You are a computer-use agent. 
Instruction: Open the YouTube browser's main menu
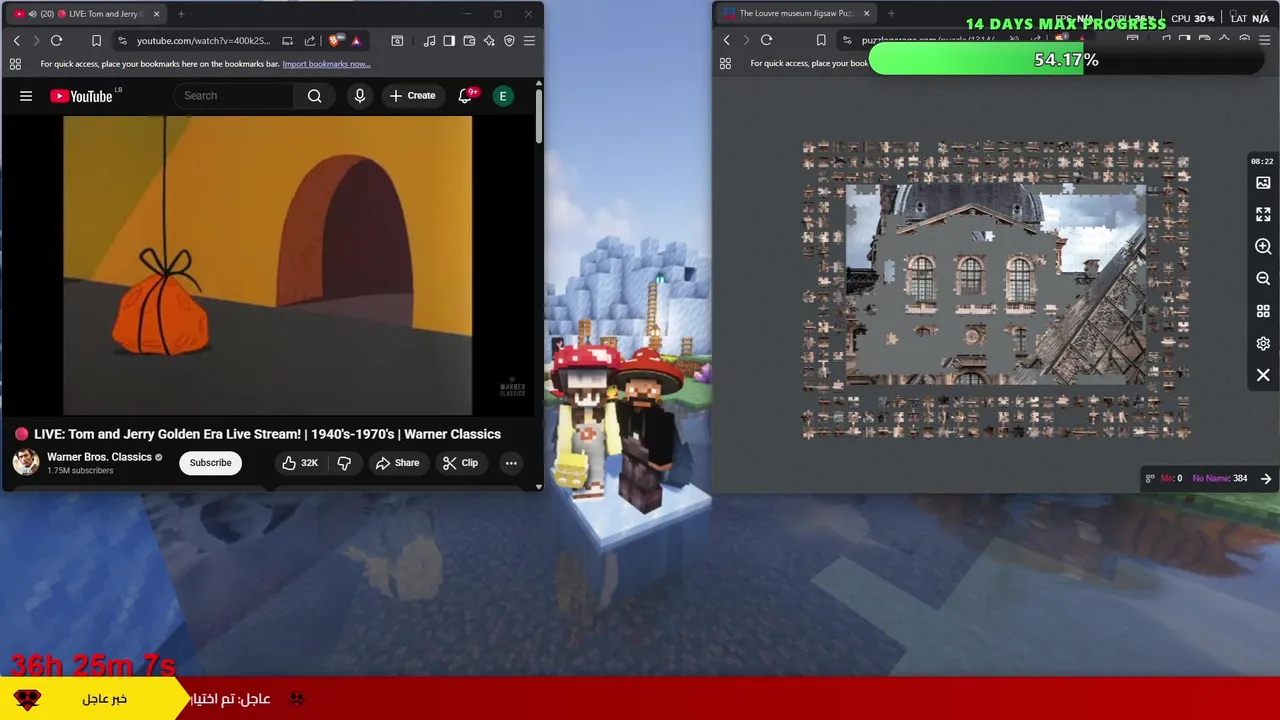point(529,41)
